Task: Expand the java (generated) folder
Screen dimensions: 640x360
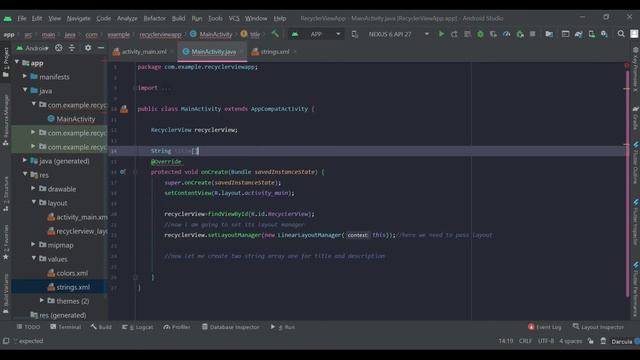Action: [25, 160]
